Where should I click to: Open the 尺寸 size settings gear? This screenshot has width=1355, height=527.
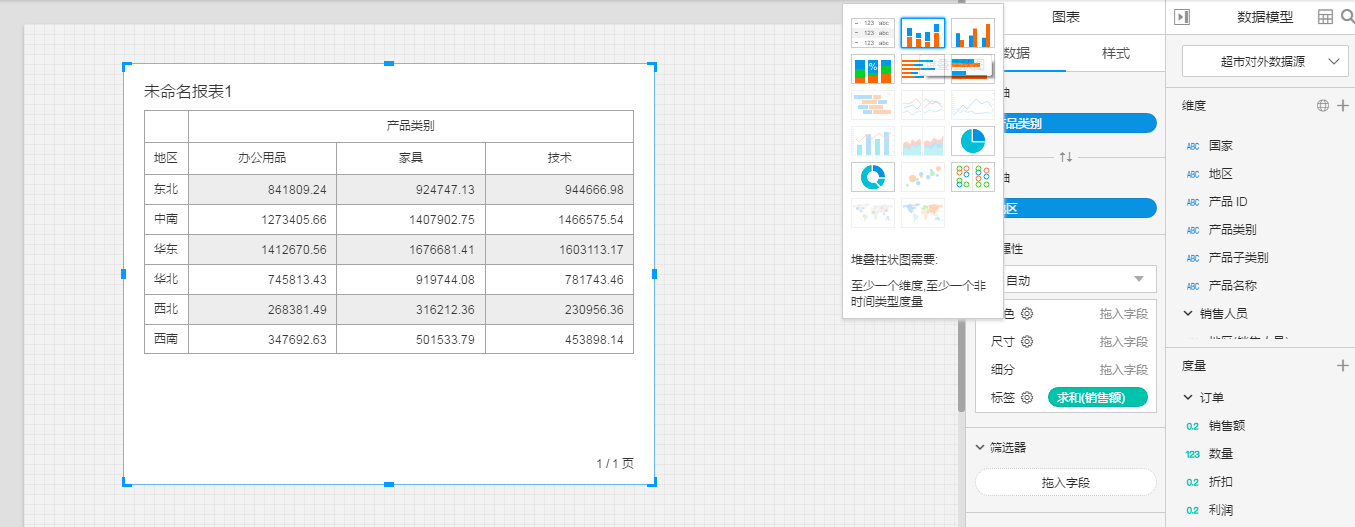click(x=1026, y=341)
